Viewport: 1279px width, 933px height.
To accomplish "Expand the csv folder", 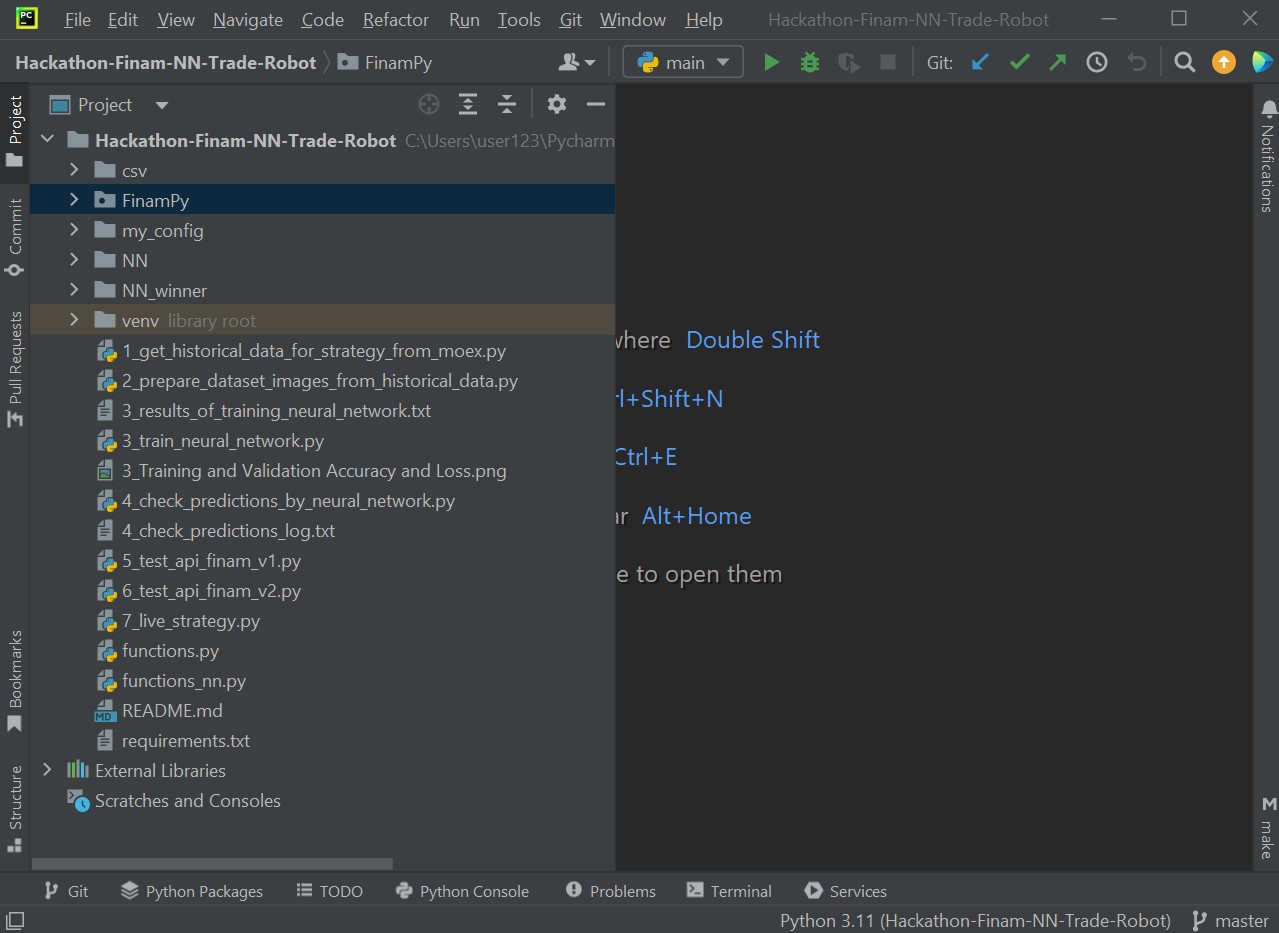I will (x=74, y=170).
